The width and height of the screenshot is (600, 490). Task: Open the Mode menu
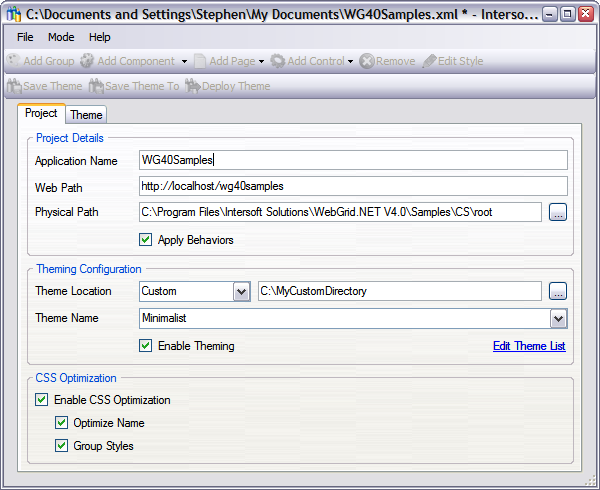[61, 37]
